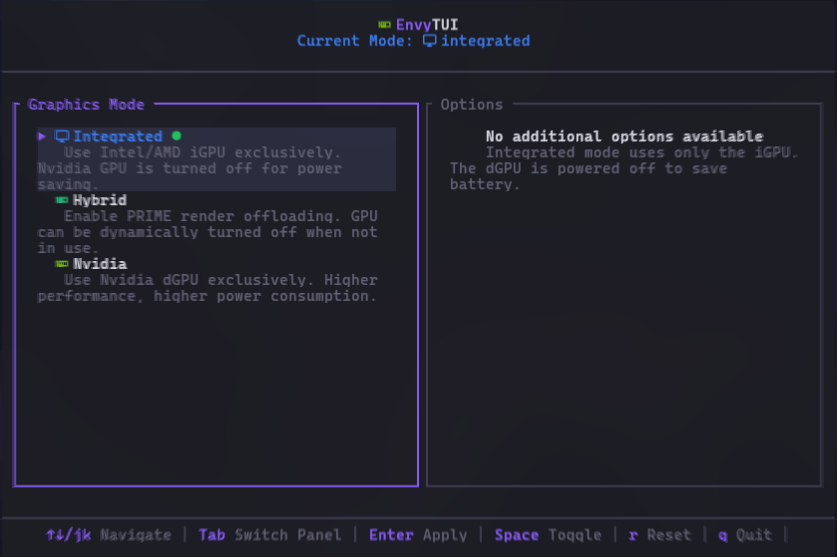Click the monitor icon next to Current Mode
Screen dimensions: 837x557
(x=429, y=41)
